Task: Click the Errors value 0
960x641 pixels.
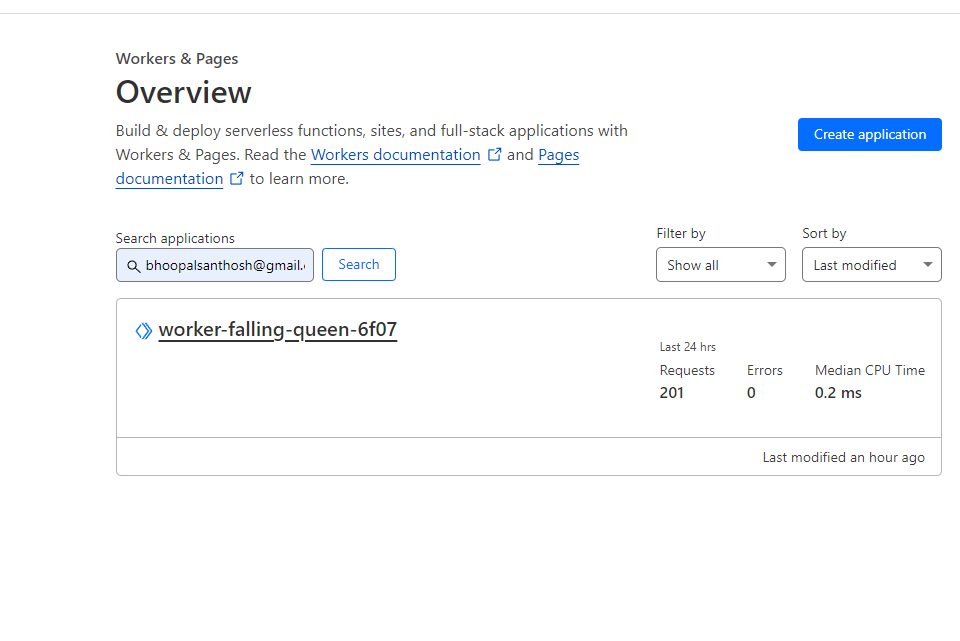Action: point(751,393)
